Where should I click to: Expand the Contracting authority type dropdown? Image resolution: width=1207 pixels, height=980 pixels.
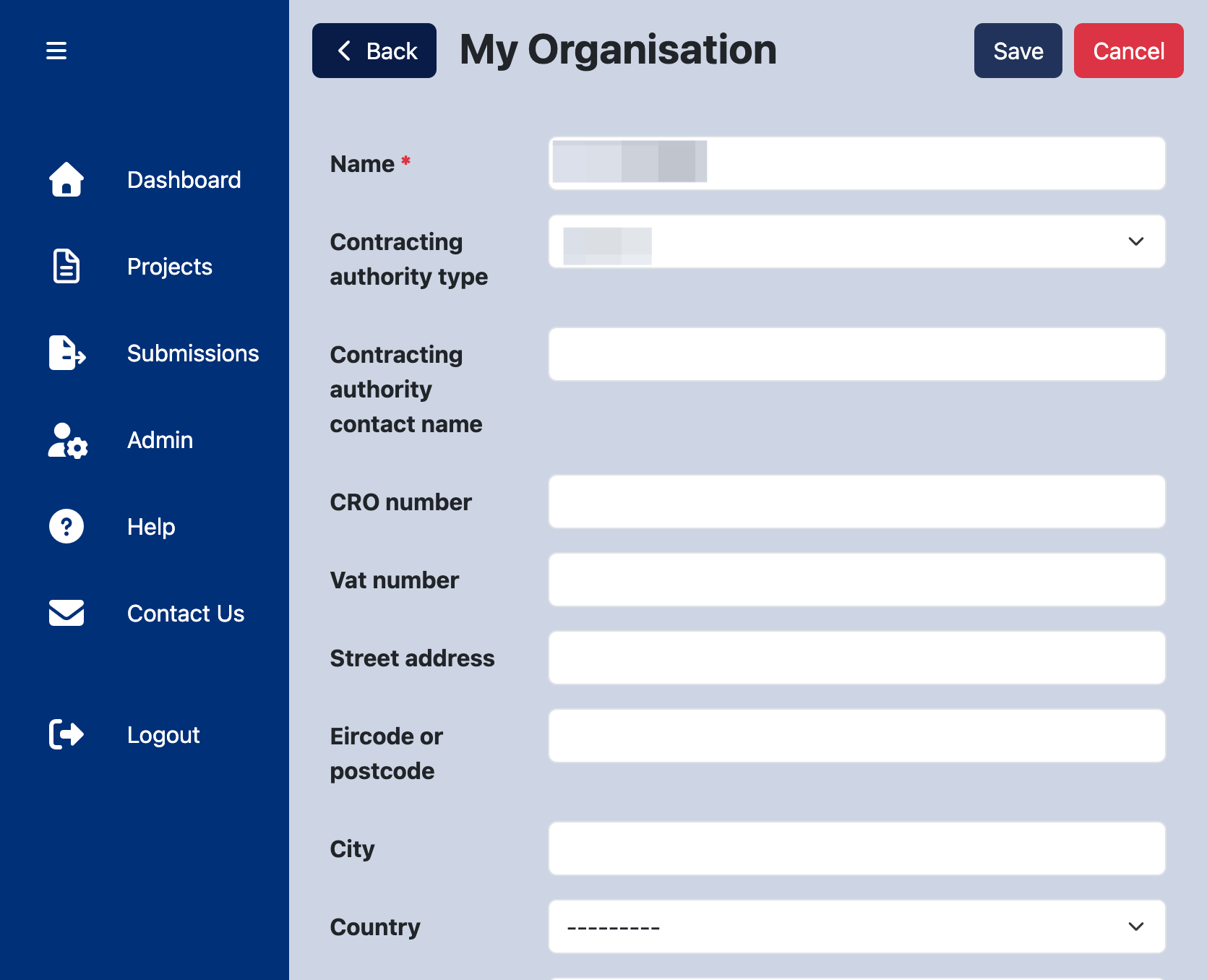[857, 241]
